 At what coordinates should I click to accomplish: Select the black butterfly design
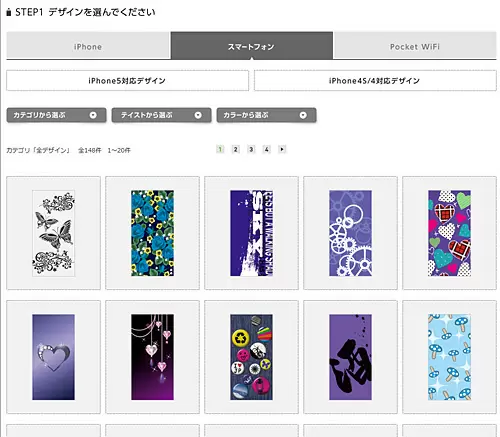pyautogui.click(x=53, y=233)
